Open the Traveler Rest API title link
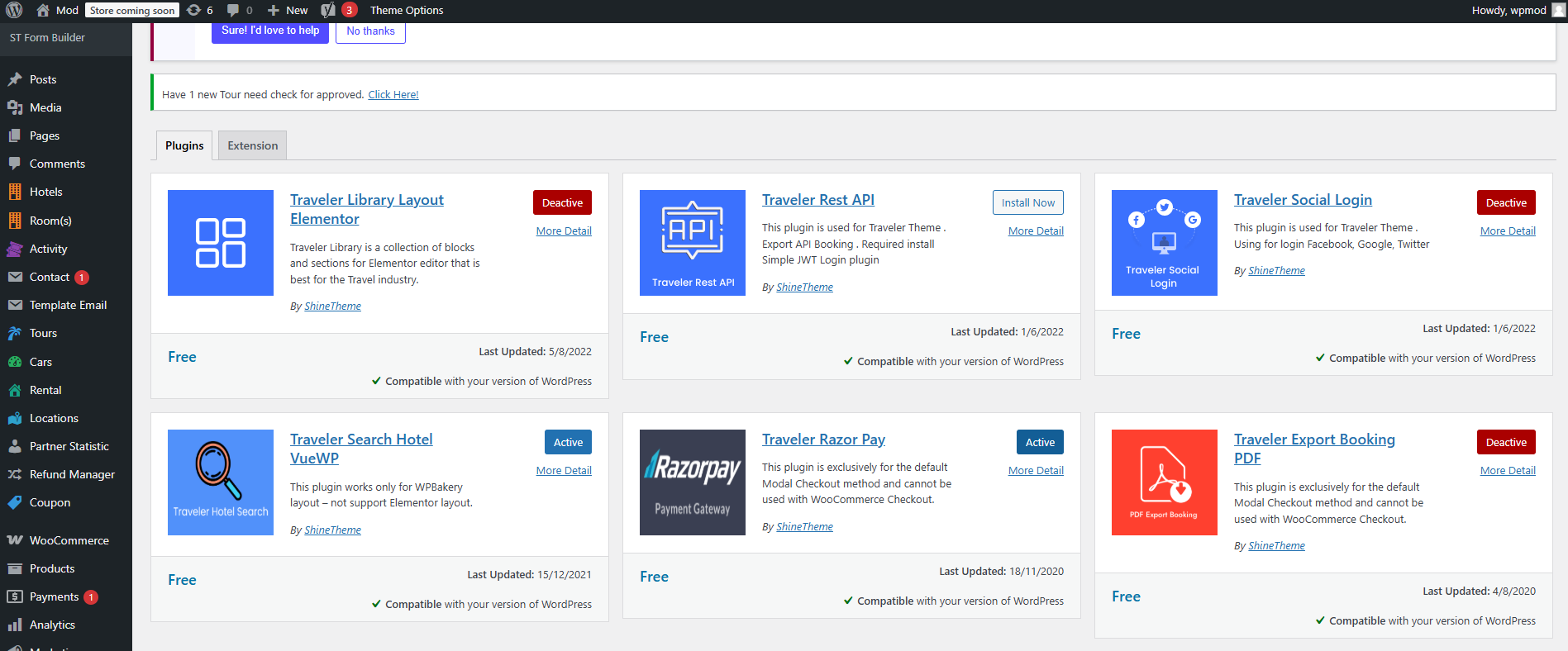This screenshot has height=651, width=1568. [818, 200]
